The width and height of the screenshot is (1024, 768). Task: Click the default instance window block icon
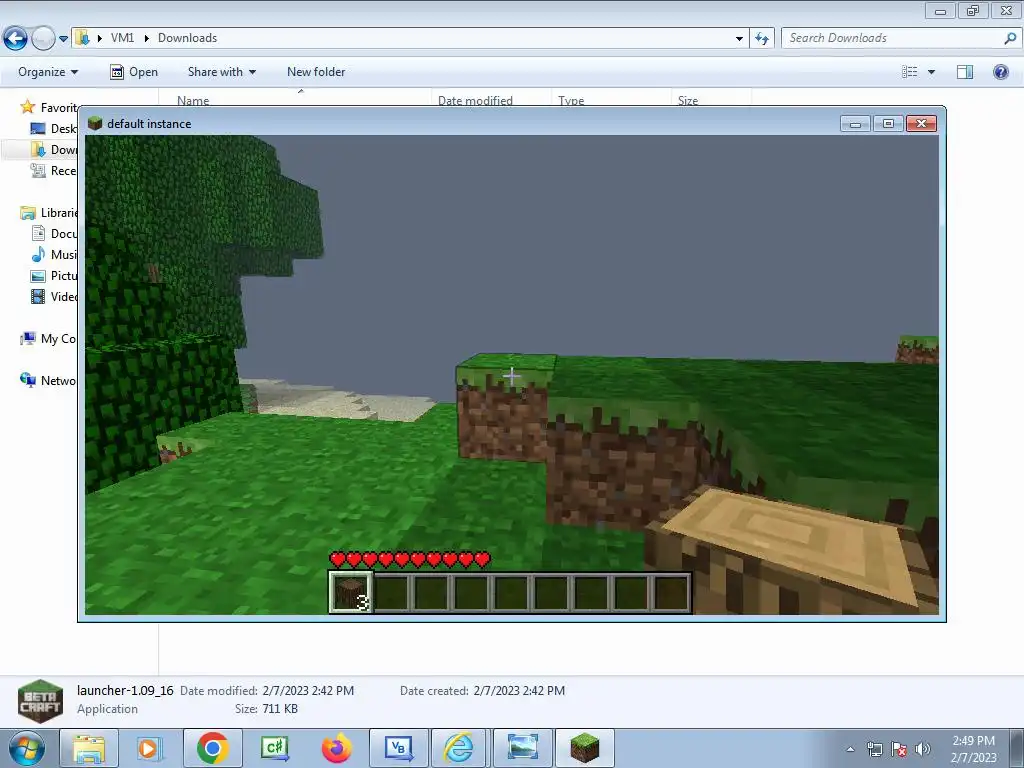click(95, 123)
